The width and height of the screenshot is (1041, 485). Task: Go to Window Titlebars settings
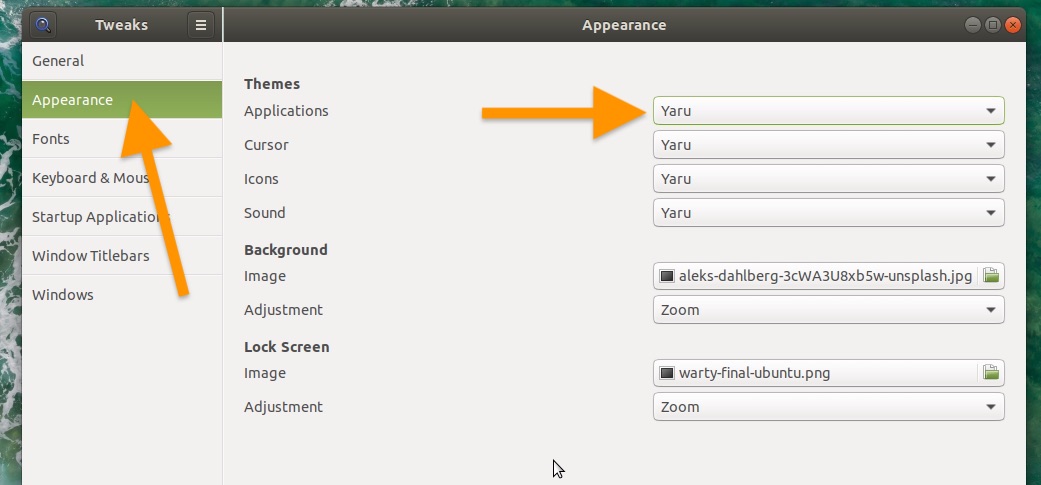[x=122, y=255]
